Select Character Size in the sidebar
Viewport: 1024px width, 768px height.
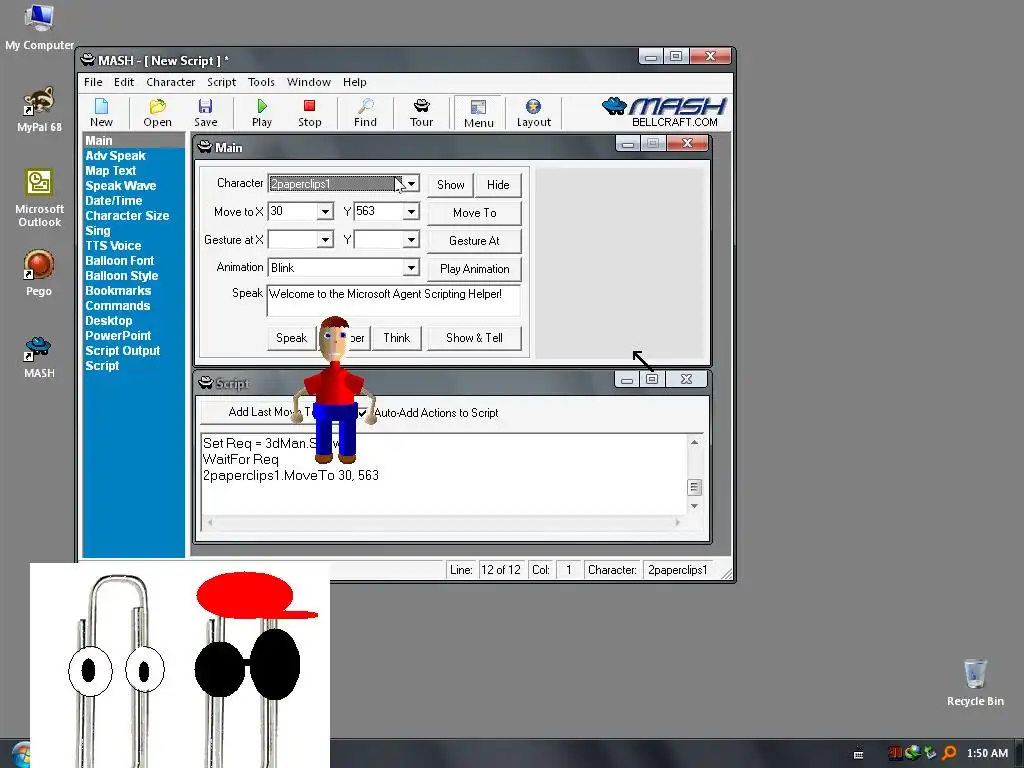[127, 216]
